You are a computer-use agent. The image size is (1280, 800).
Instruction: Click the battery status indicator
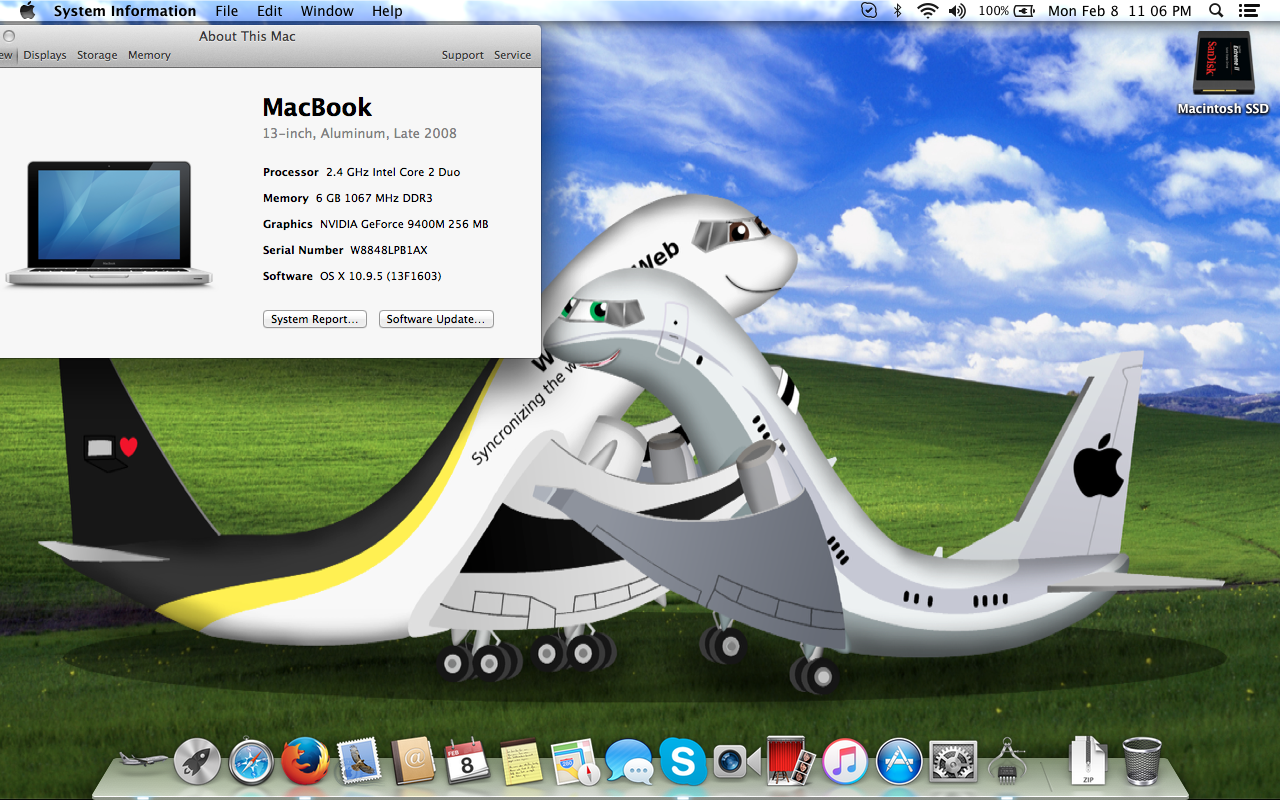click(x=1007, y=11)
